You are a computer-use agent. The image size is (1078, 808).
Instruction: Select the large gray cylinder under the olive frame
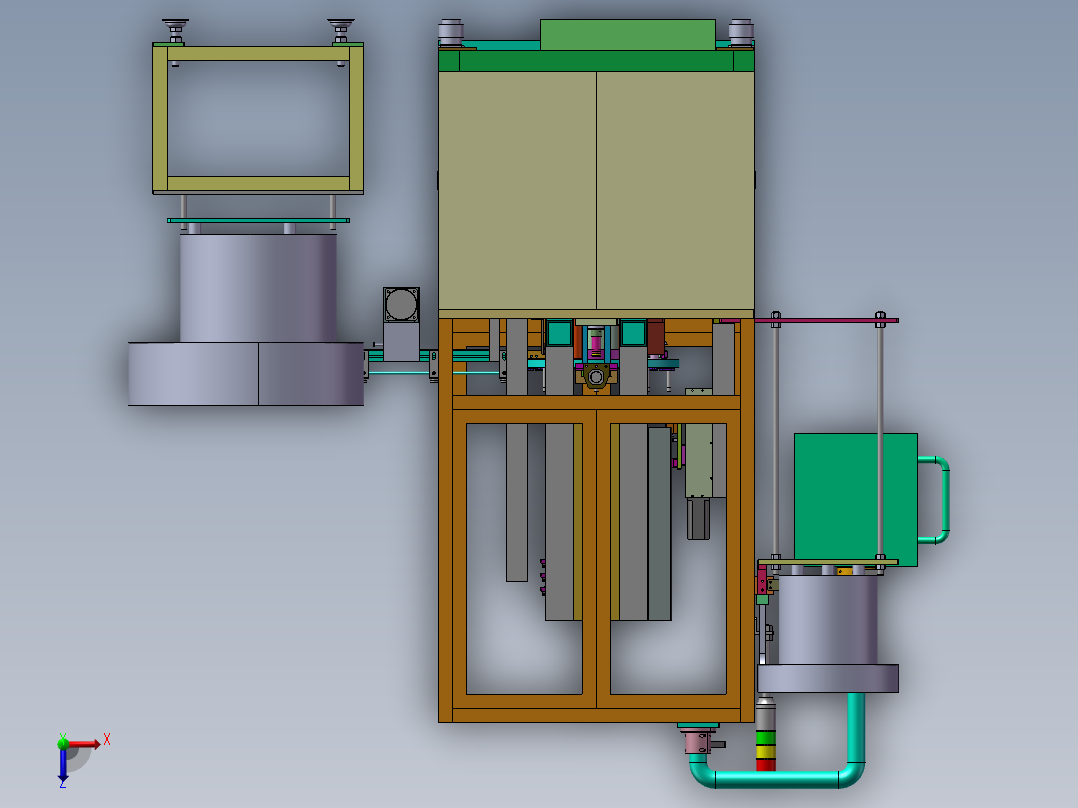258,288
